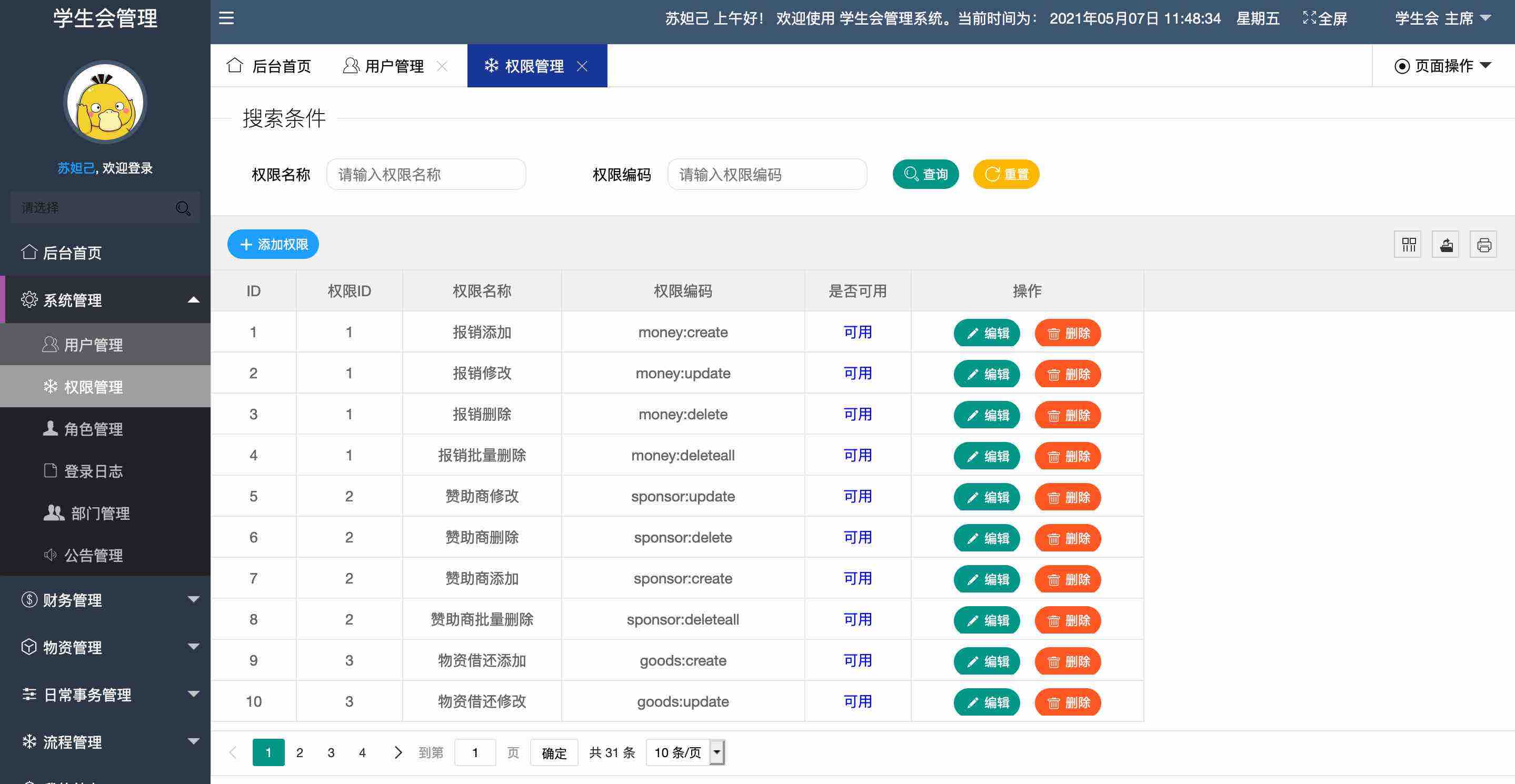
Task: Click the 添加权限 button
Action: click(274, 245)
